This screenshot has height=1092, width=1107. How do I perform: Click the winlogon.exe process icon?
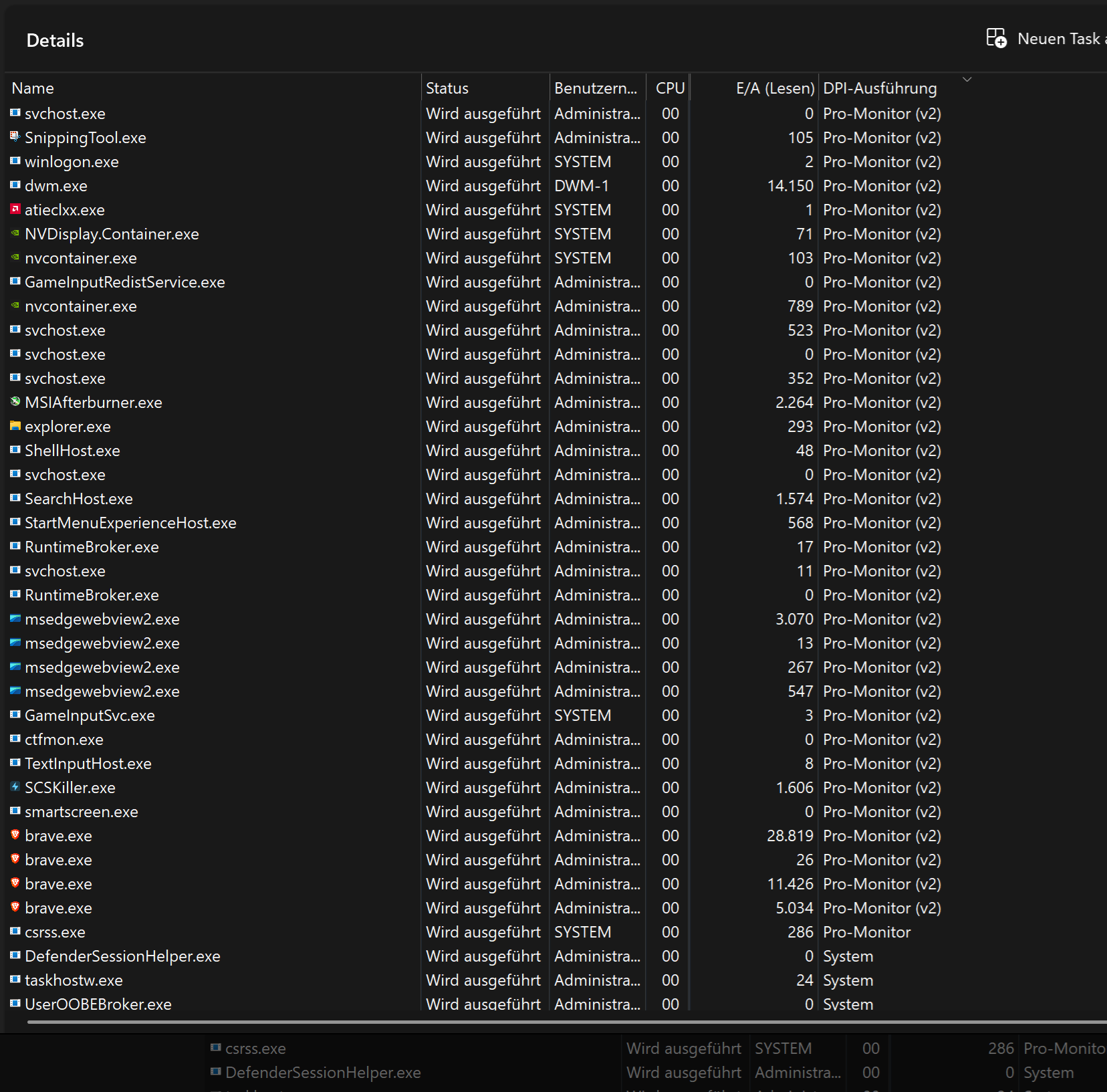pos(15,161)
